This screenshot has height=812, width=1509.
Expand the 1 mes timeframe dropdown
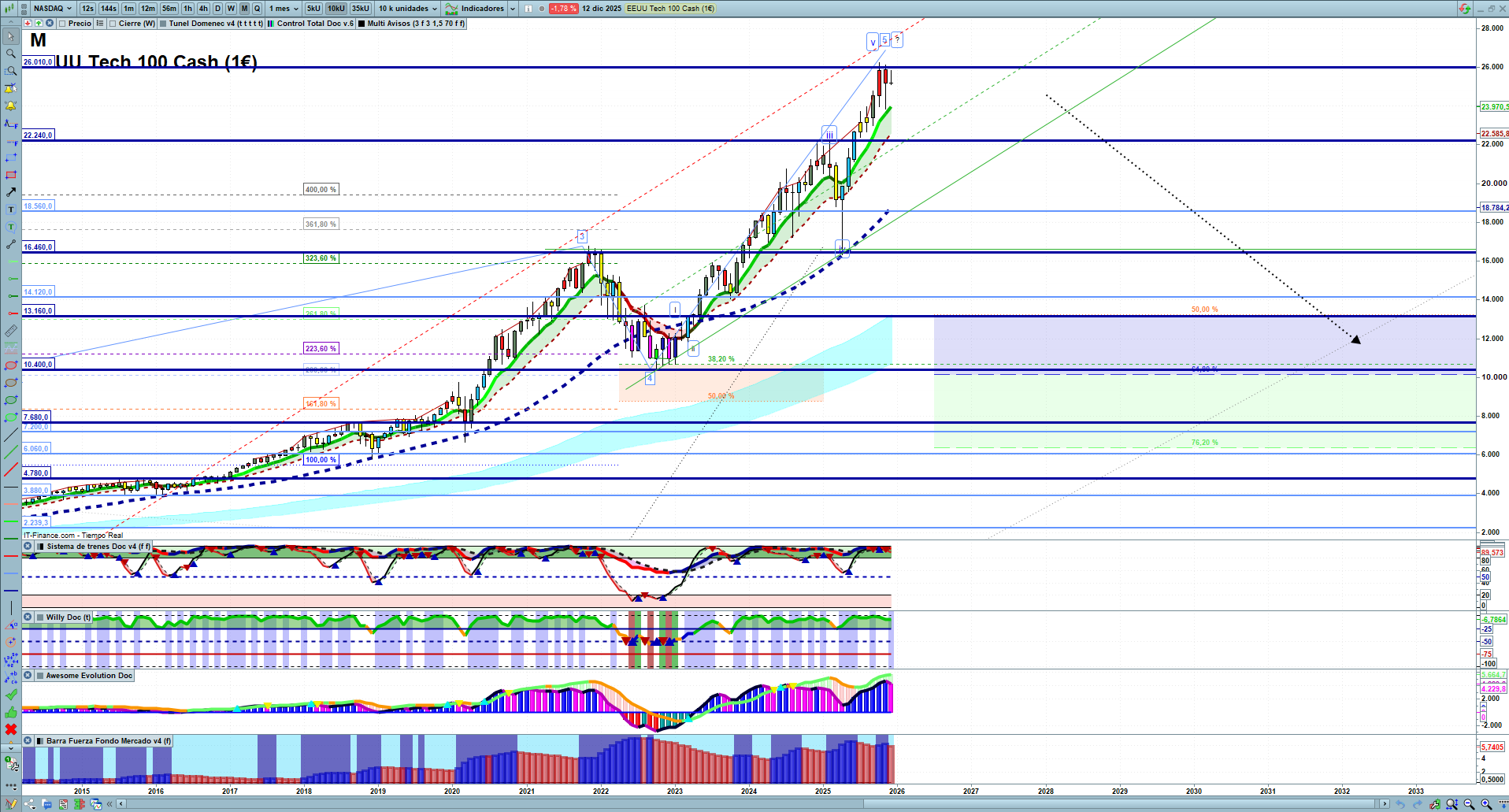click(x=284, y=9)
